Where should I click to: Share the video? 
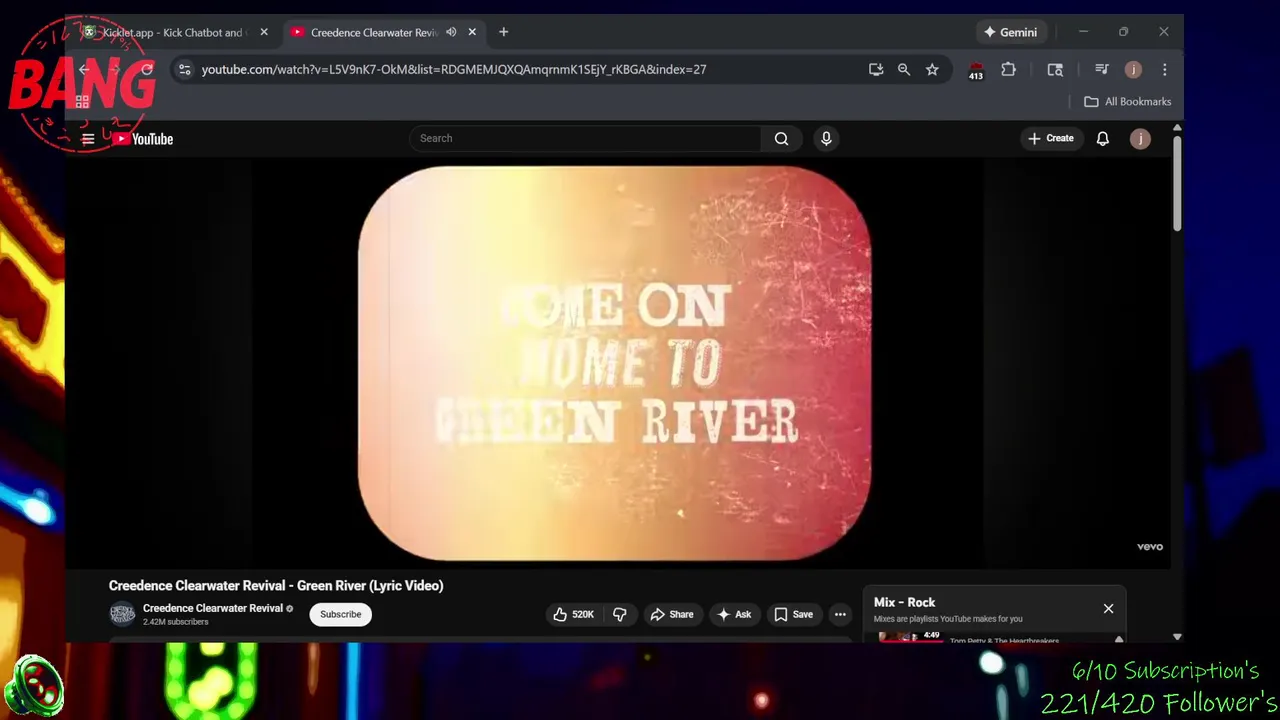click(x=672, y=614)
